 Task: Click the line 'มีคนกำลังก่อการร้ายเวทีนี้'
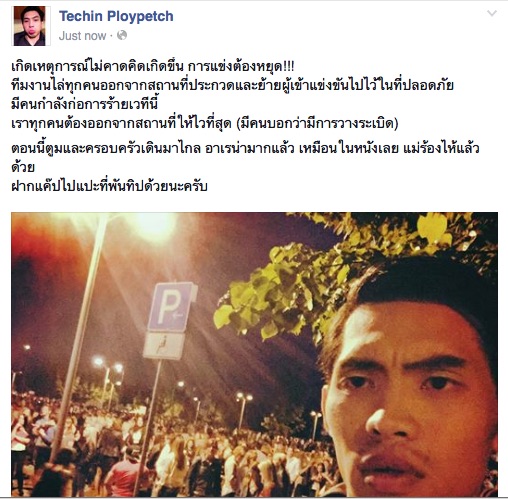pyautogui.click(x=84, y=104)
